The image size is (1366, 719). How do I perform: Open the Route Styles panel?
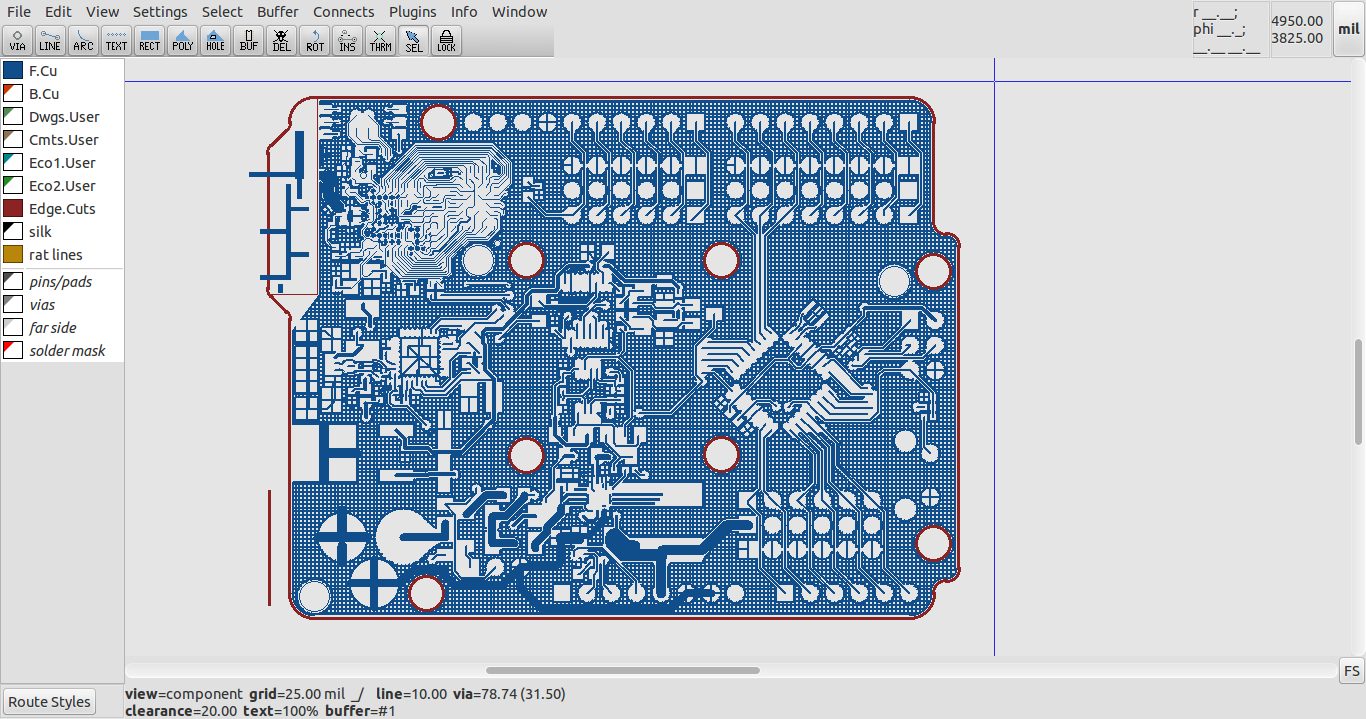coord(48,701)
